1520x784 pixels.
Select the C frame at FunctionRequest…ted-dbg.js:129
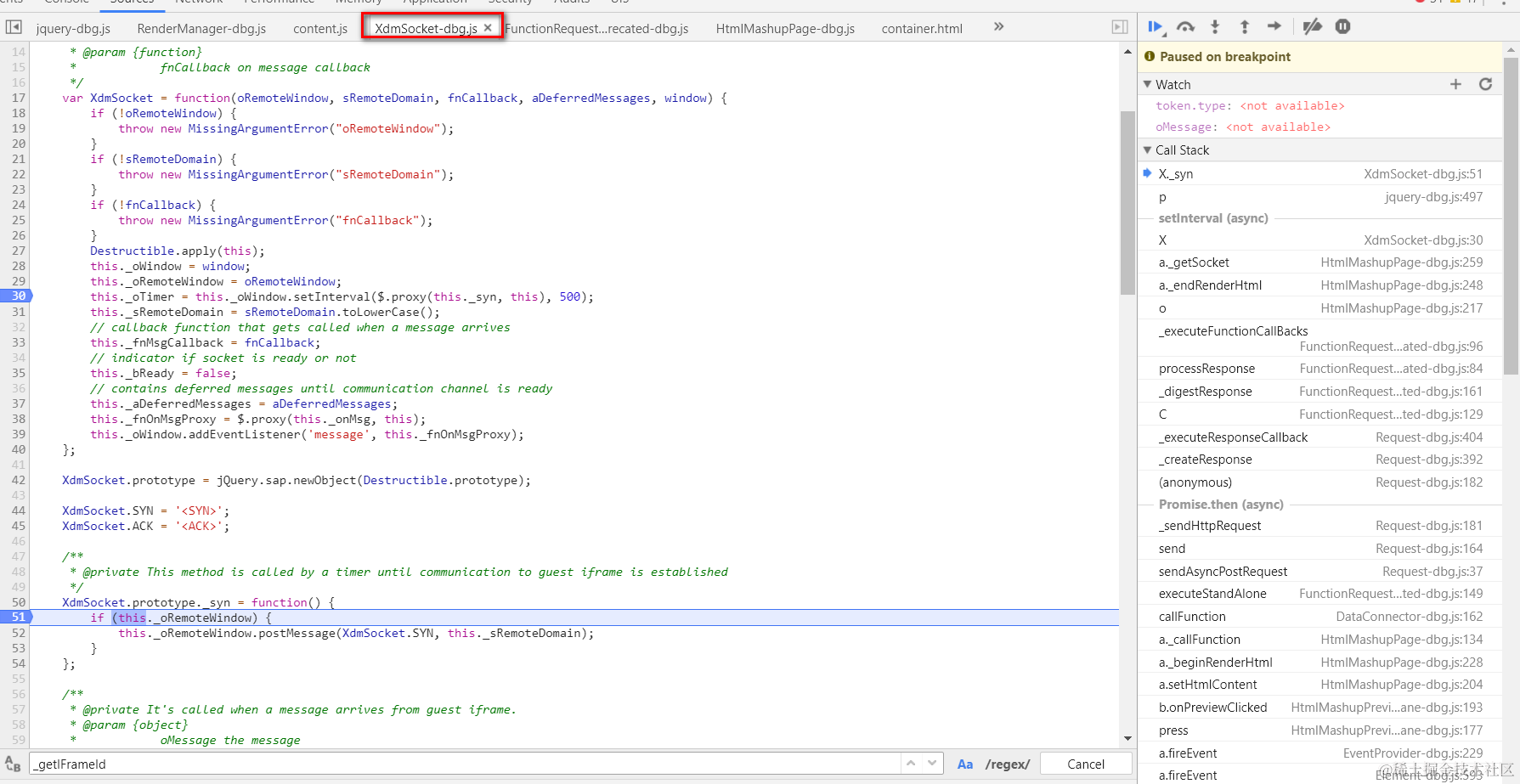pyautogui.click(x=1320, y=415)
